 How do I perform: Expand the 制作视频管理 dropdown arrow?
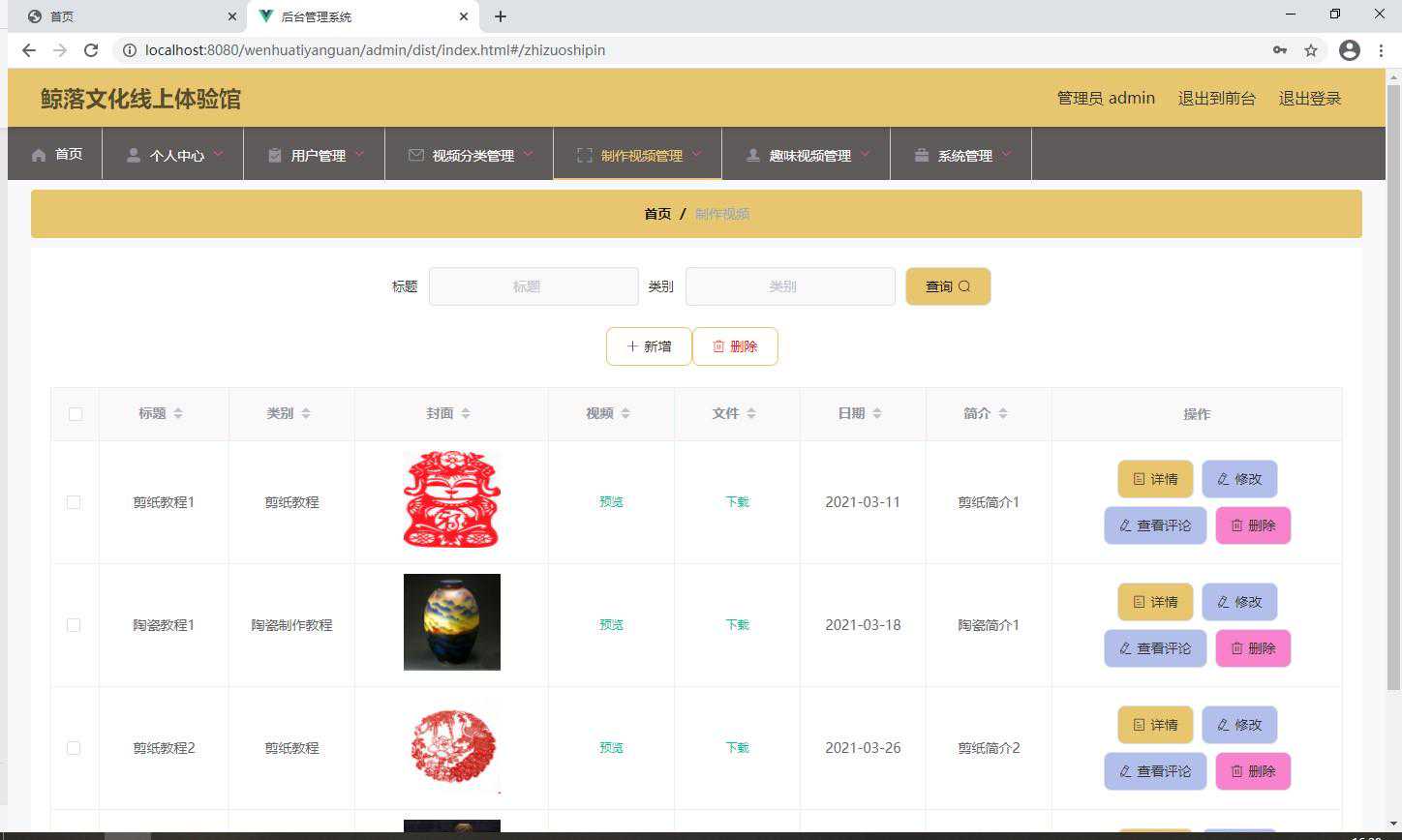point(696,154)
